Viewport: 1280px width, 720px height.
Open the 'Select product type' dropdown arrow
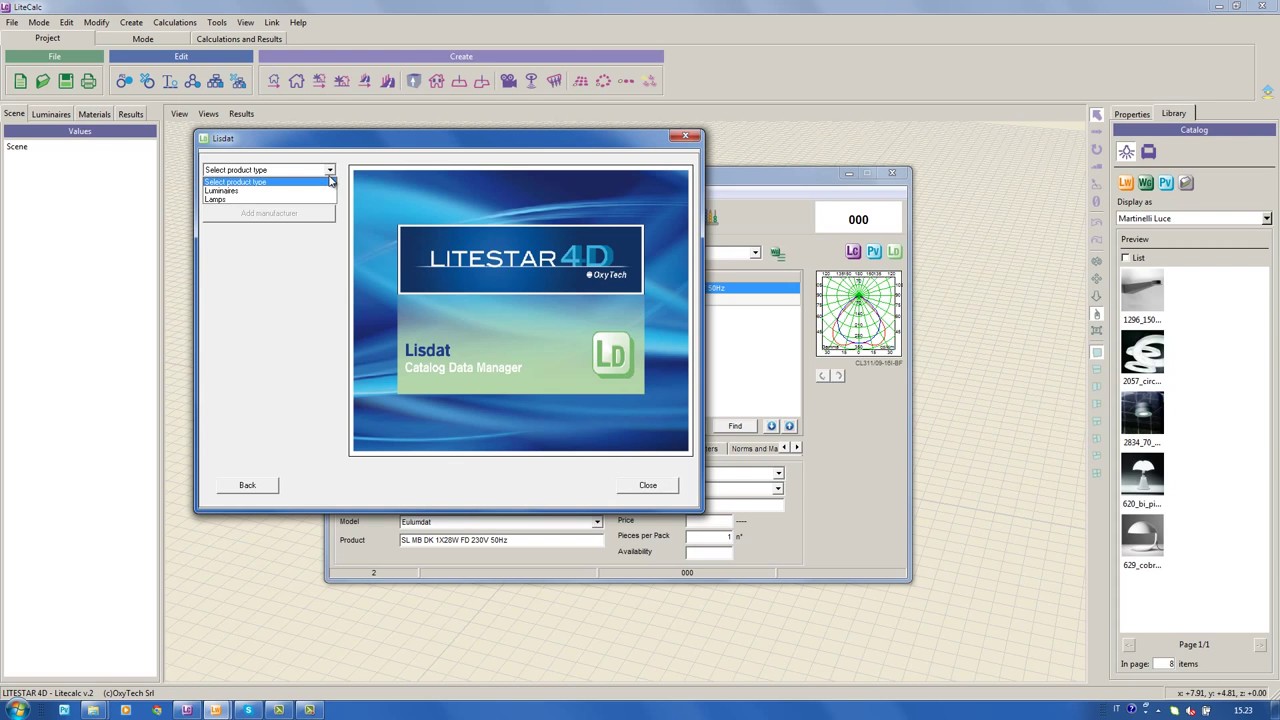tap(329, 170)
